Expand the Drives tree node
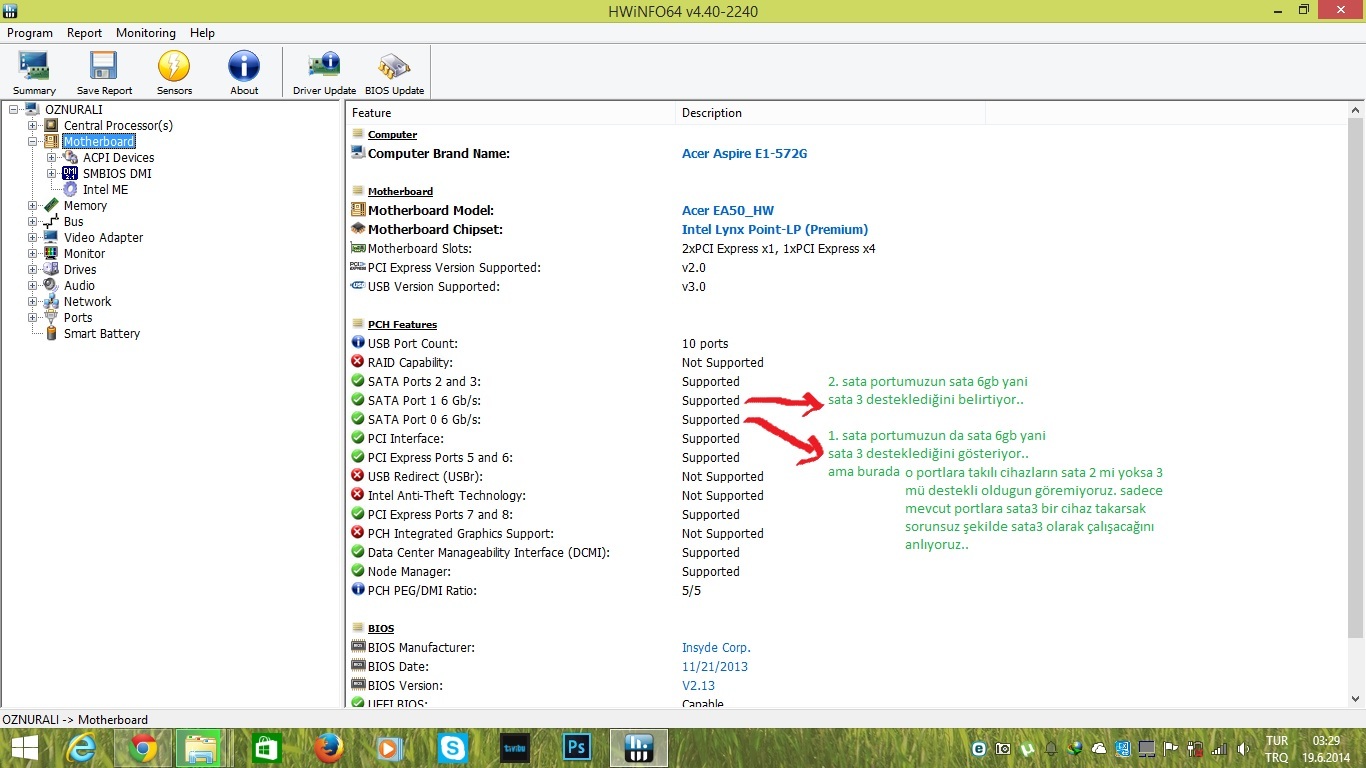The width and height of the screenshot is (1366, 768). point(33,269)
